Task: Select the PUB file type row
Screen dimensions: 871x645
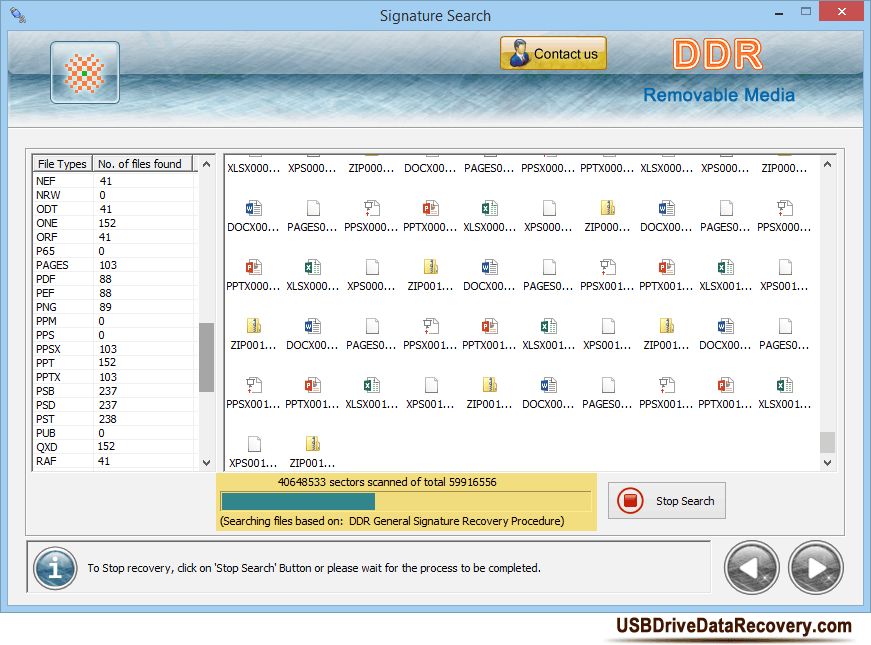Action: pyautogui.click(x=114, y=433)
